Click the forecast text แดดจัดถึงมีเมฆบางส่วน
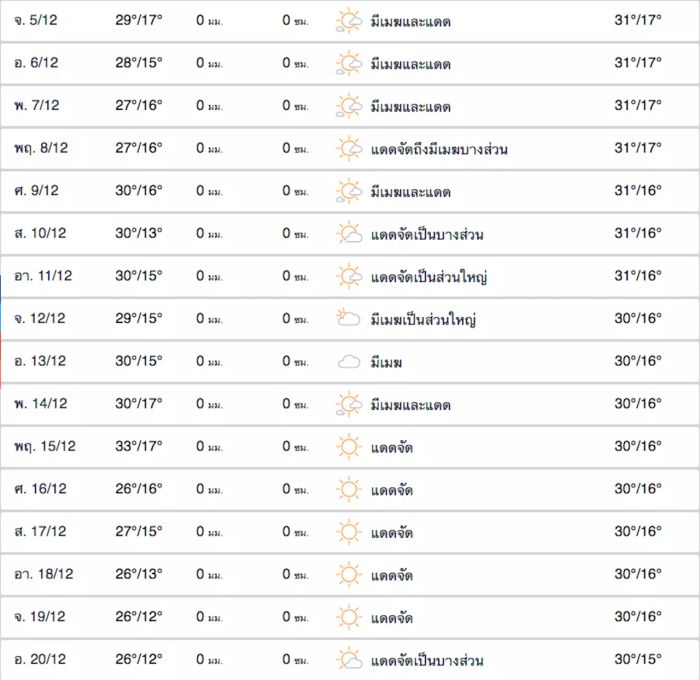Viewport: 700px width, 680px height. [439, 149]
